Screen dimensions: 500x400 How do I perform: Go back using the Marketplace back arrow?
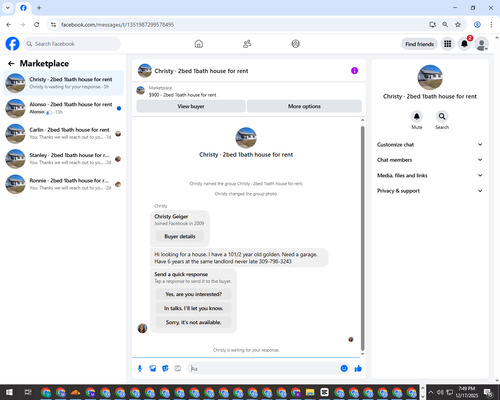point(11,63)
